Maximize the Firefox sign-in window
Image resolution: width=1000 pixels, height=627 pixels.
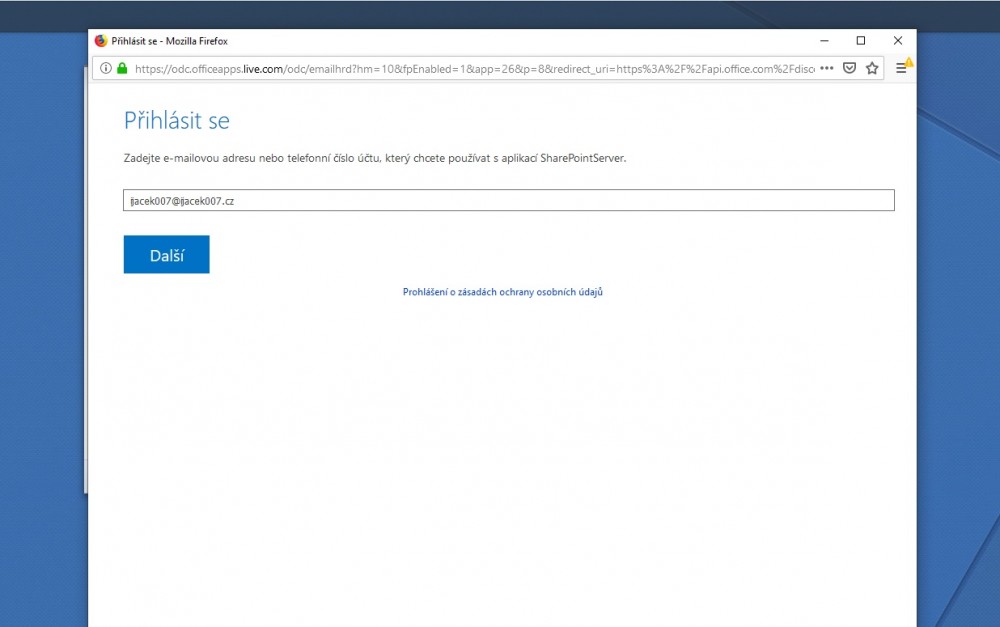(860, 41)
